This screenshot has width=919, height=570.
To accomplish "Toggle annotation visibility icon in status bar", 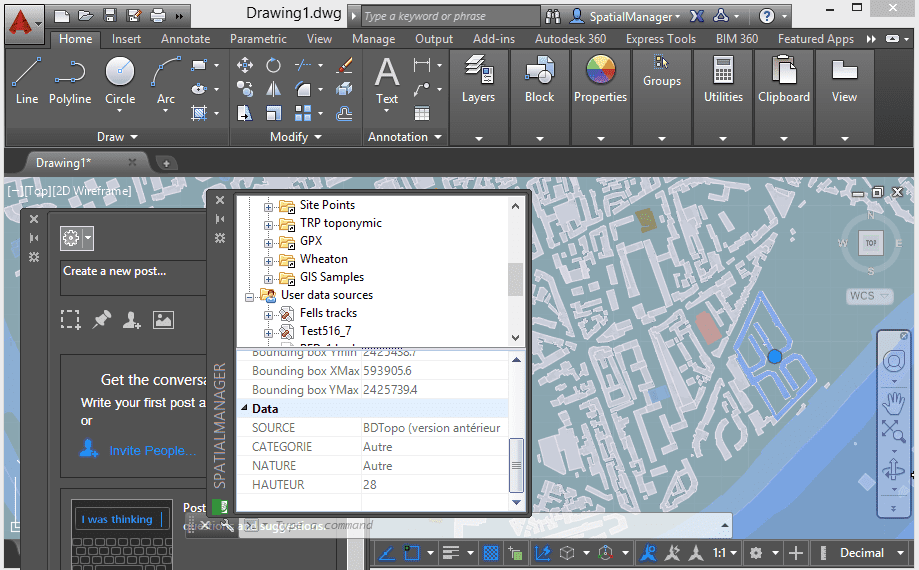I will [x=648, y=553].
